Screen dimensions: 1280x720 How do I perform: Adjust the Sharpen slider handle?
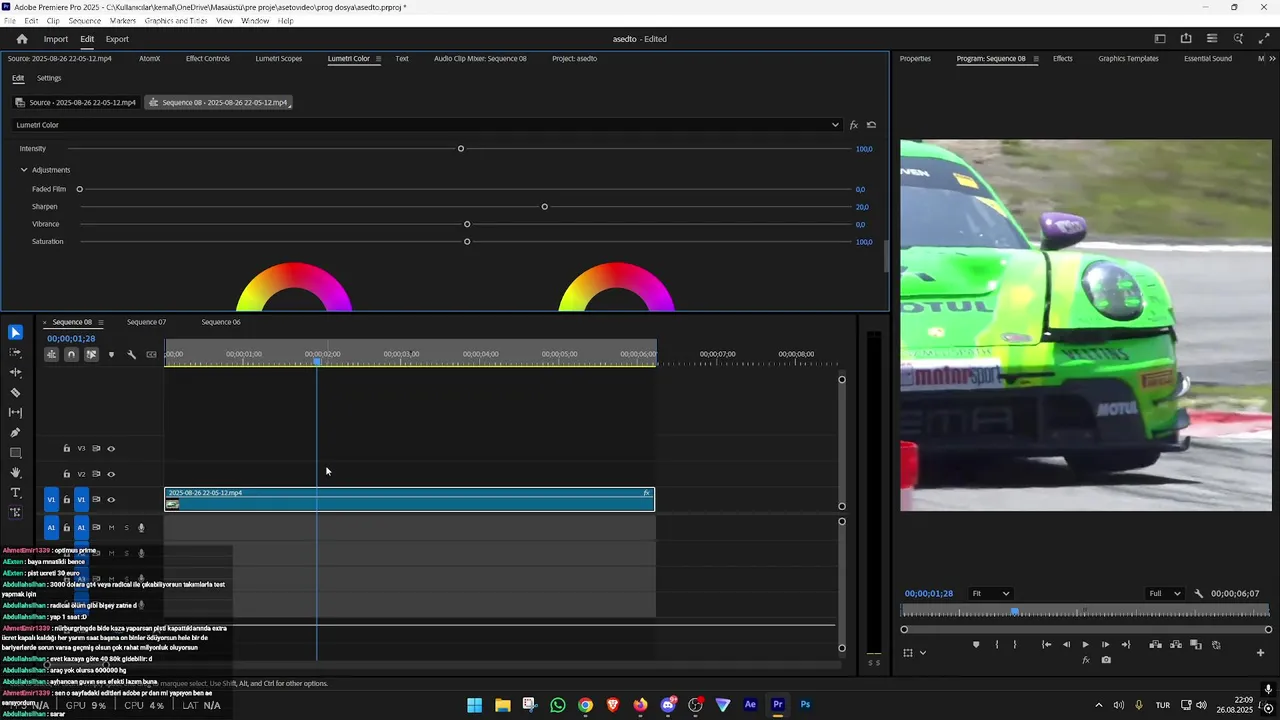click(x=544, y=207)
